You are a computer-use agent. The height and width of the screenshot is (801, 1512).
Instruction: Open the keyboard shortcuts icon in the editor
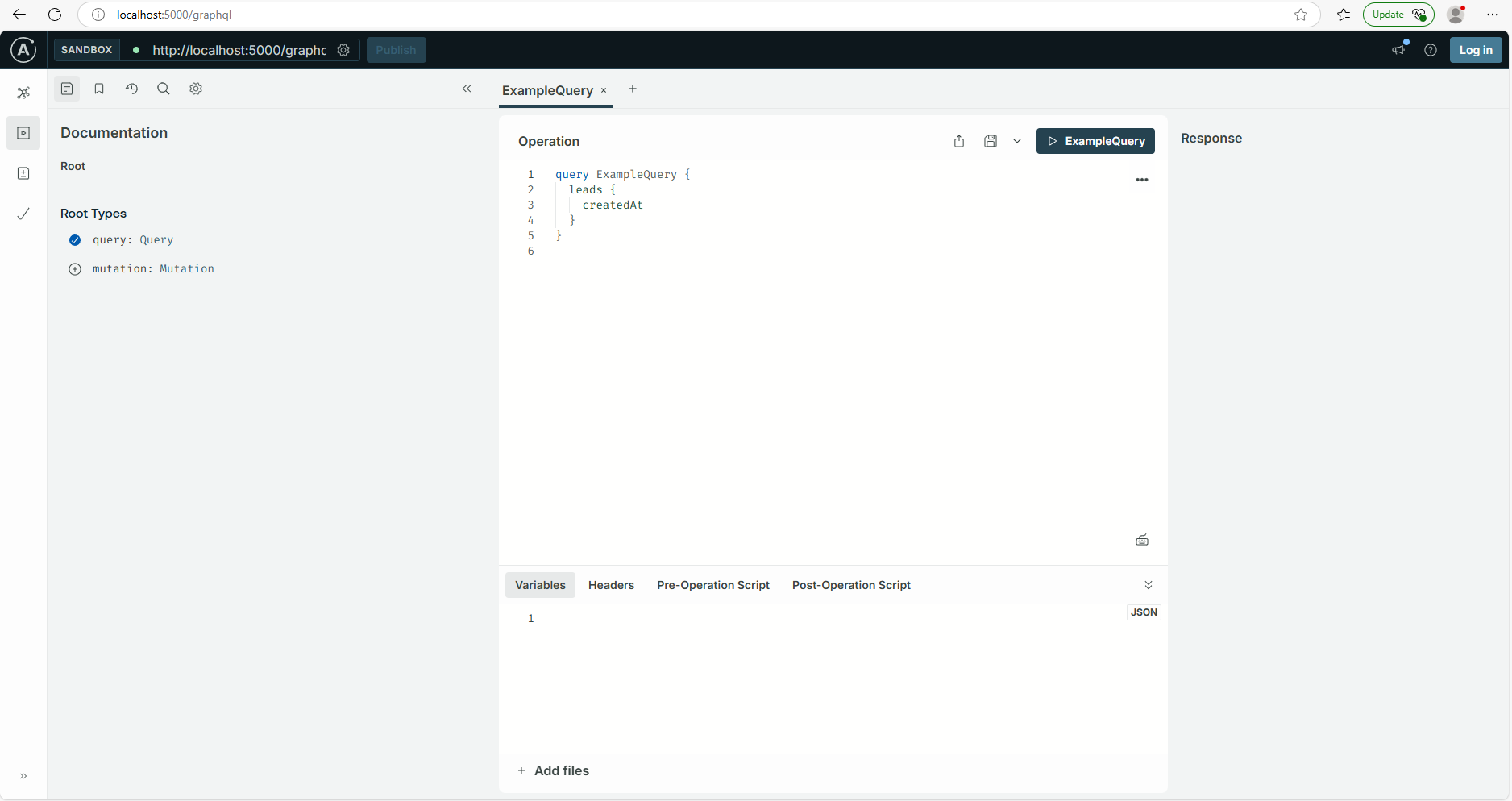[1142, 540]
